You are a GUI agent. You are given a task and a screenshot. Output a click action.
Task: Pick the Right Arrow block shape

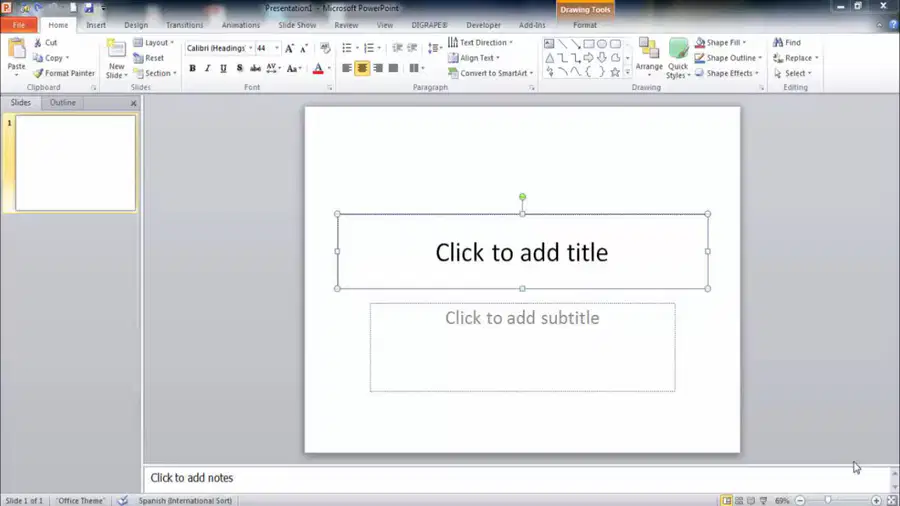click(x=589, y=58)
